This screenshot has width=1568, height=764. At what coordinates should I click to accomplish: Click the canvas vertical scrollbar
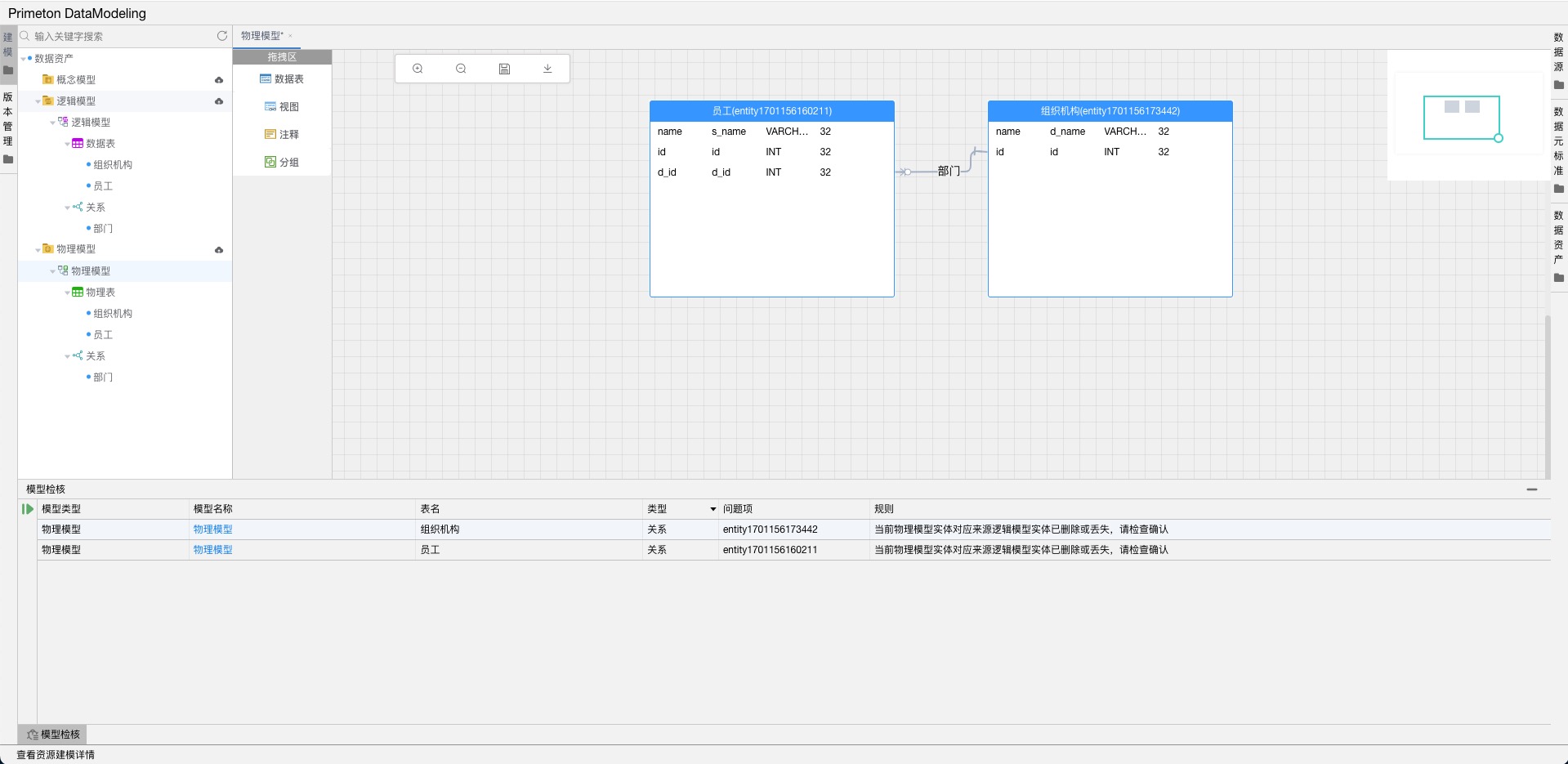tap(1548, 396)
